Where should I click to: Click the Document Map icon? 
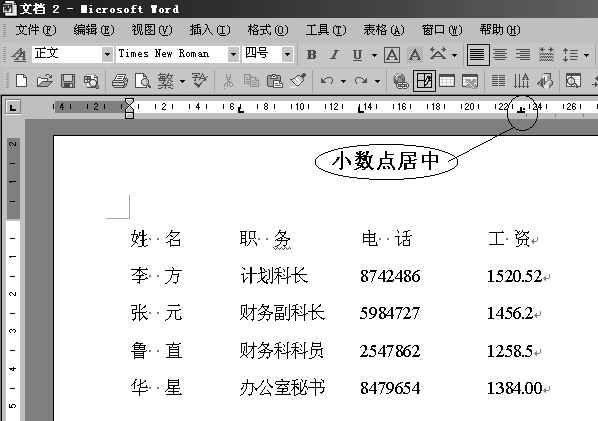pos(573,81)
